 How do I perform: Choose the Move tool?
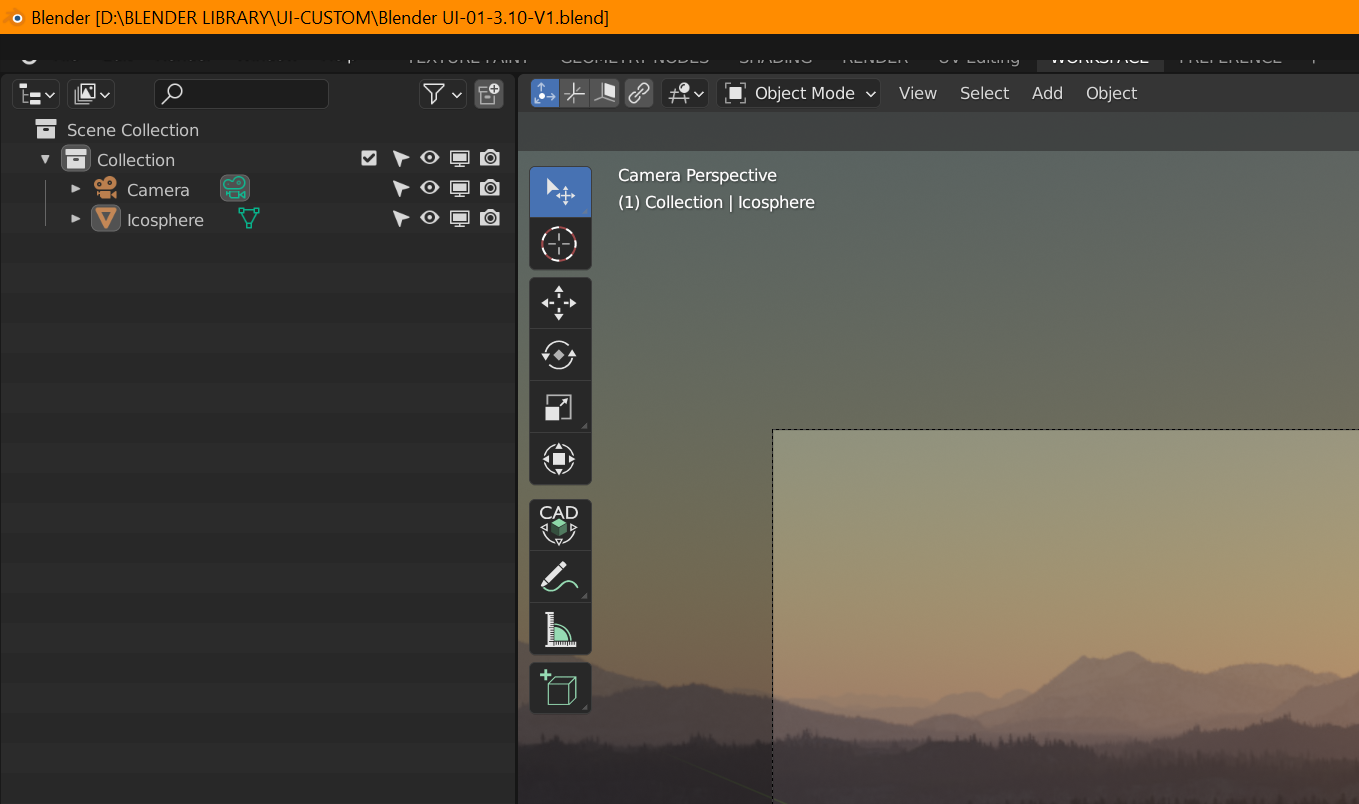click(560, 303)
